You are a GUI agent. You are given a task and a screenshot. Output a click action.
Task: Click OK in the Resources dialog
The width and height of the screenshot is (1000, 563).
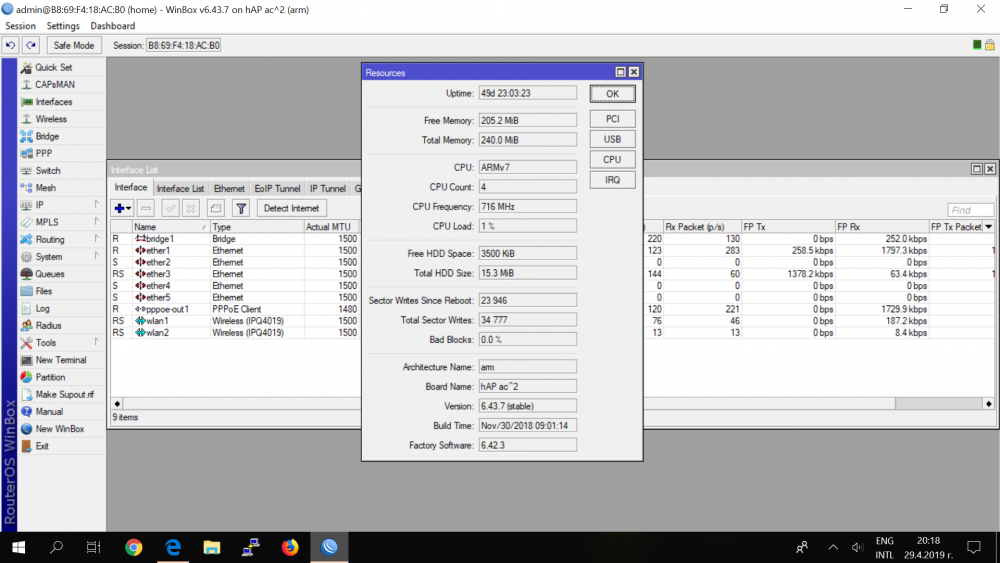click(x=612, y=93)
